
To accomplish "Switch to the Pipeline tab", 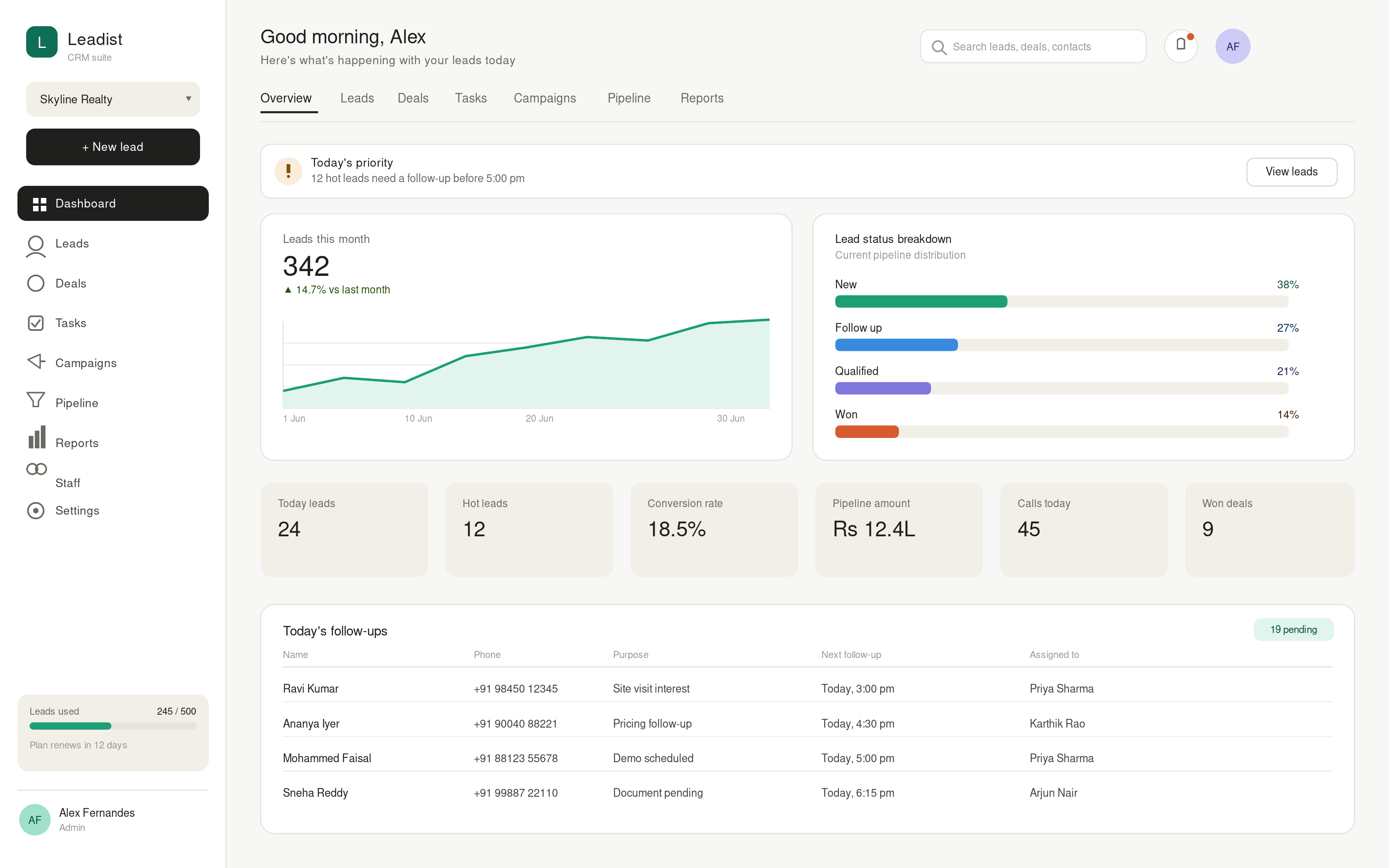I will click(x=629, y=98).
